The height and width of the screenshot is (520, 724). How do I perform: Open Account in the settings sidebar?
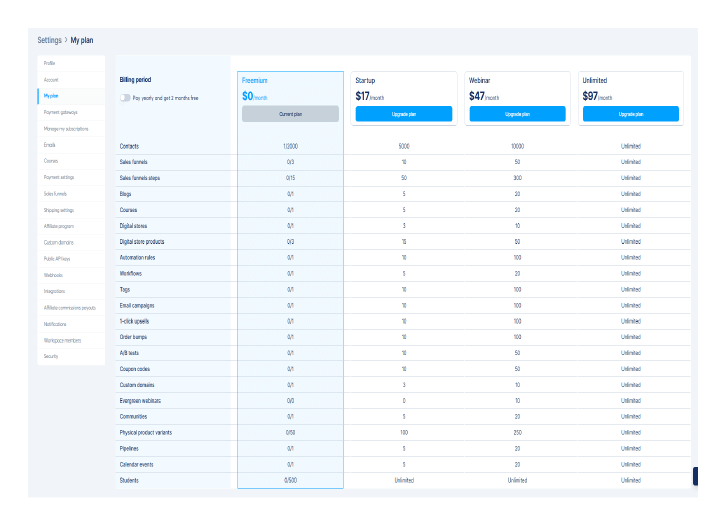point(71,80)
